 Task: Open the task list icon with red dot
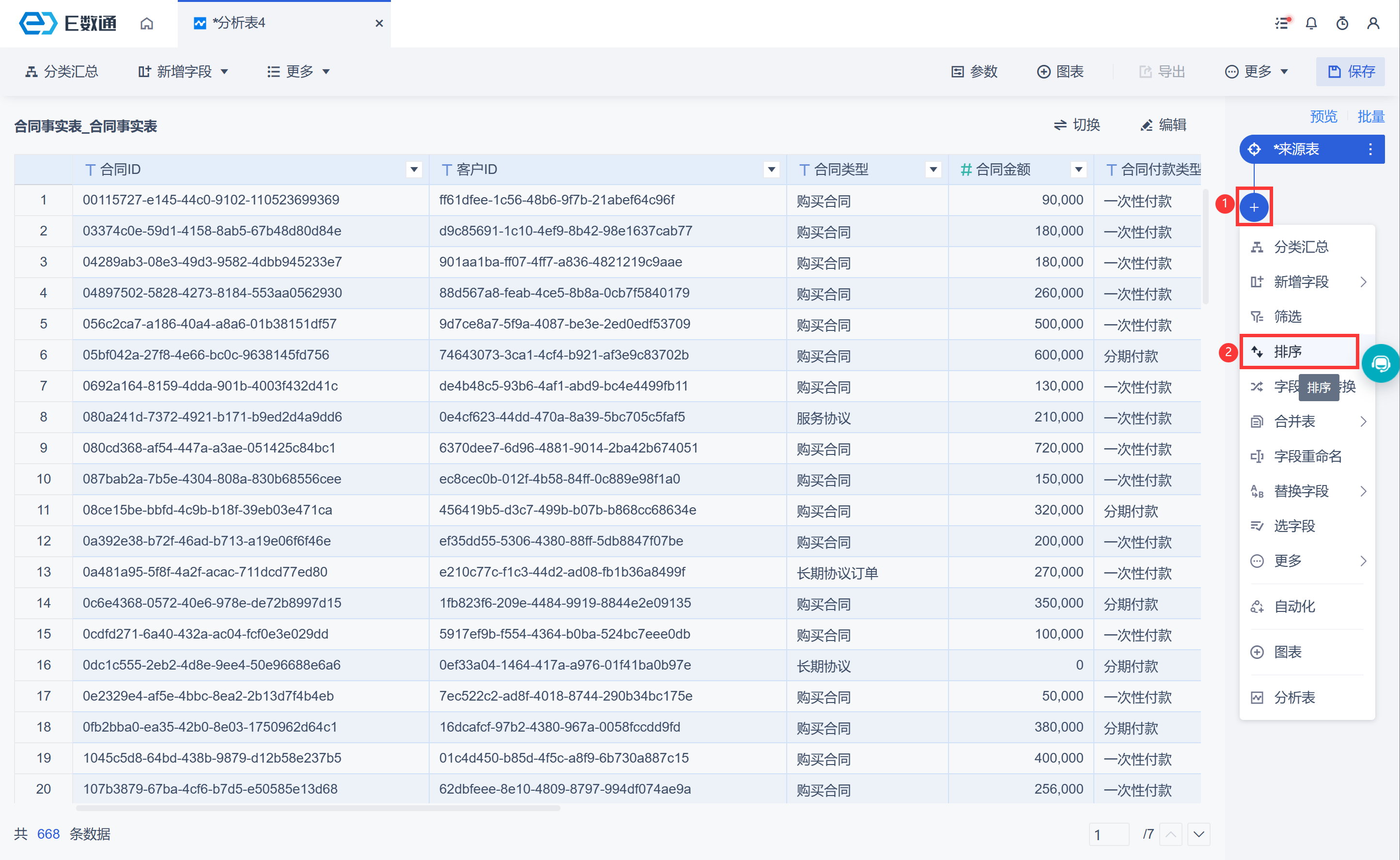coord(1282,23)
